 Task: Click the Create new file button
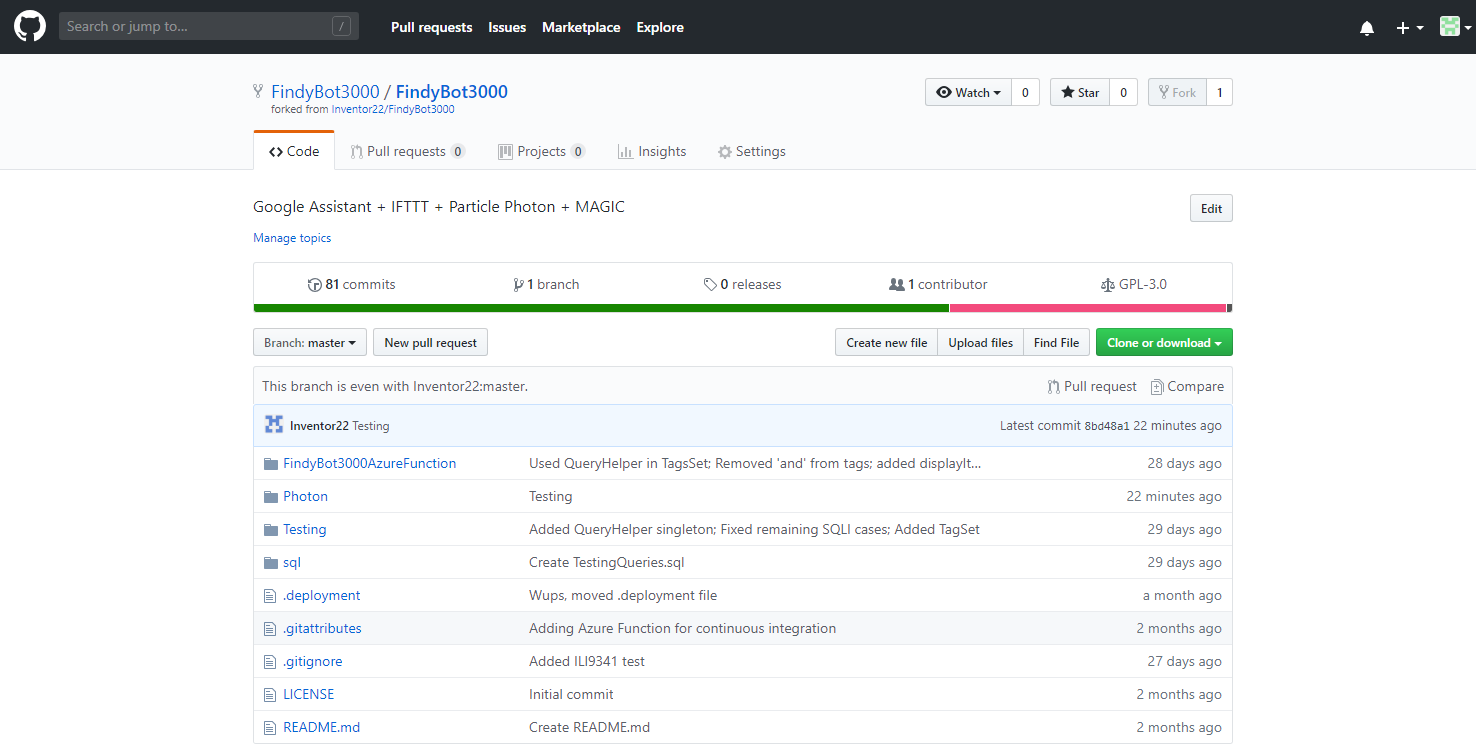(x=886, y=342)
